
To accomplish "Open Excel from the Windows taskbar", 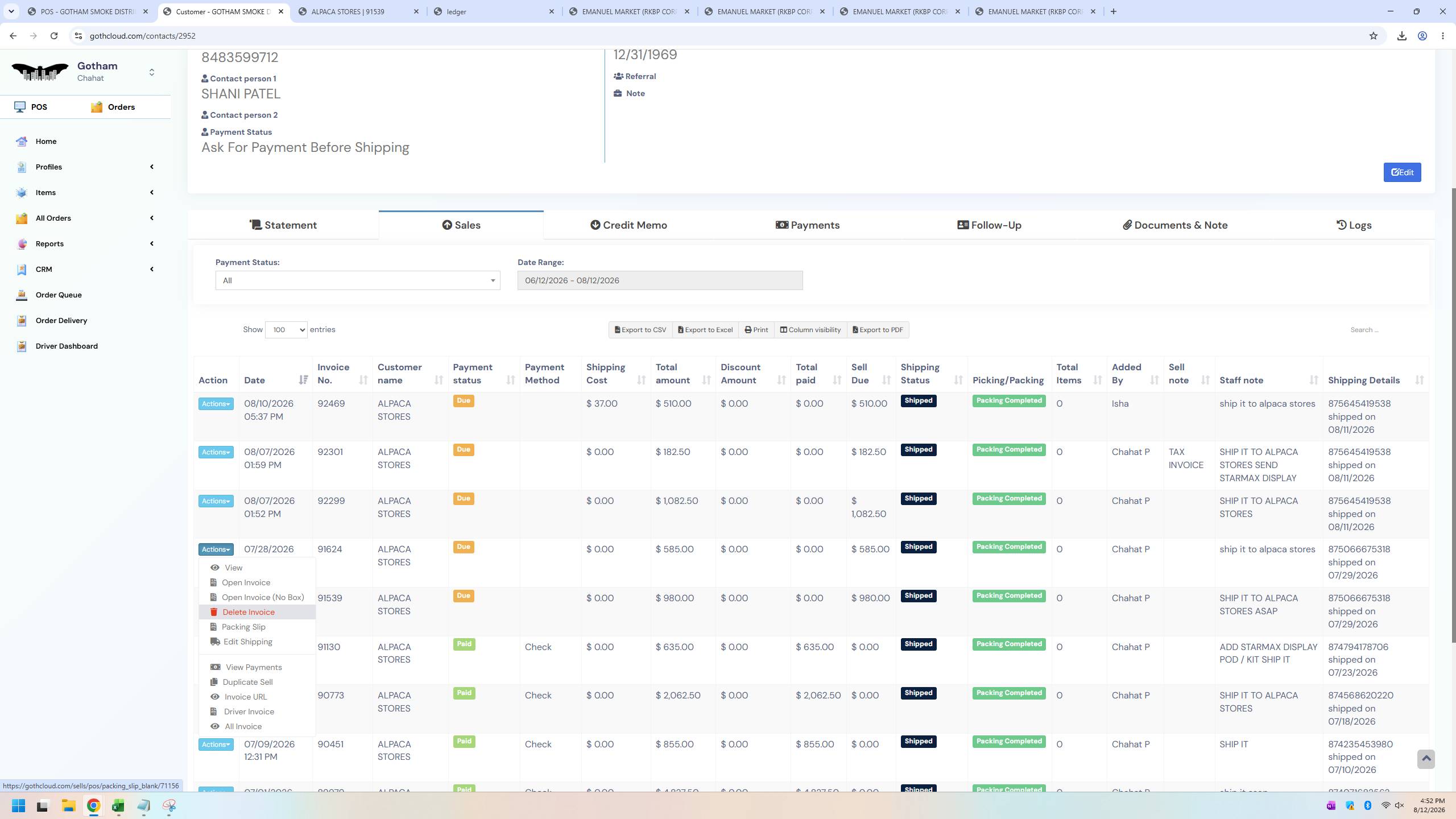I will [118, 806].
